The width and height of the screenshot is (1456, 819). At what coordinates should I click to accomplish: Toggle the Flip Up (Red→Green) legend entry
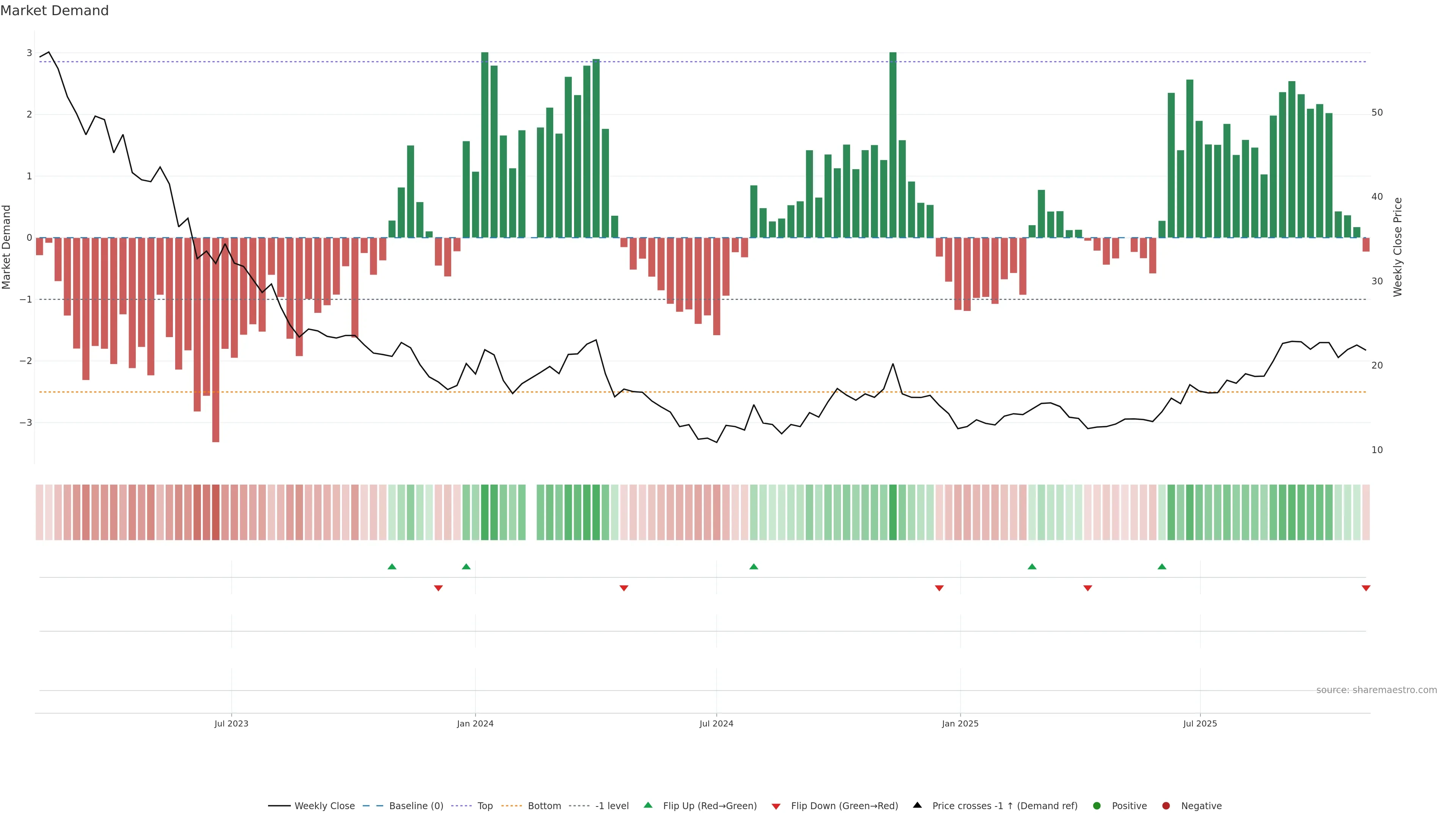(x=709, y=806)
